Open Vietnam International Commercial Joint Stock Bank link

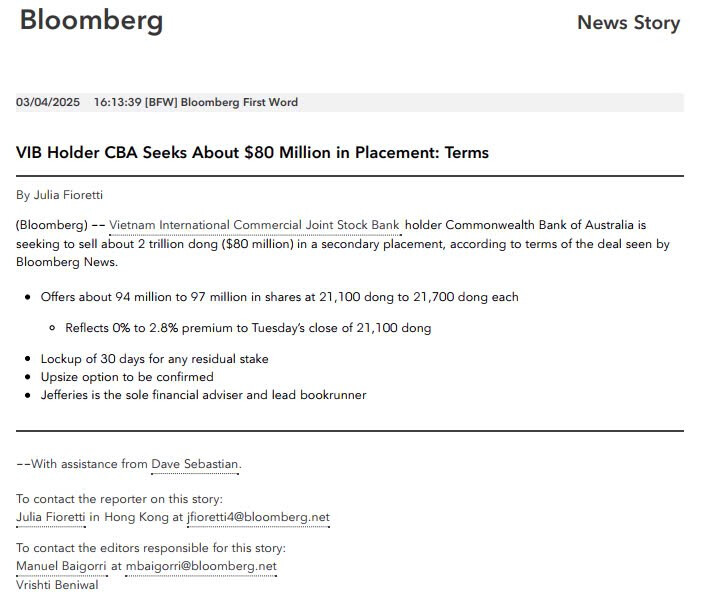254,226
